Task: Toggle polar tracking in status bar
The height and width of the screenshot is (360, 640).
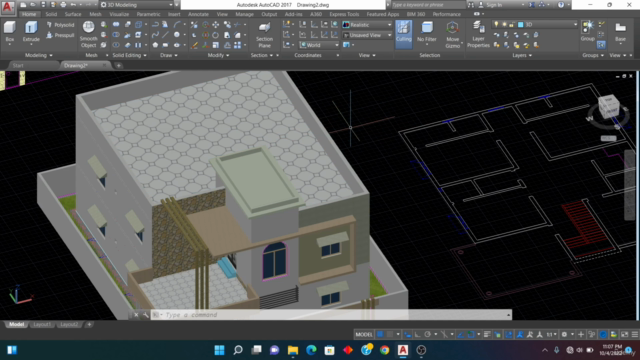Action: coord(427,334)
